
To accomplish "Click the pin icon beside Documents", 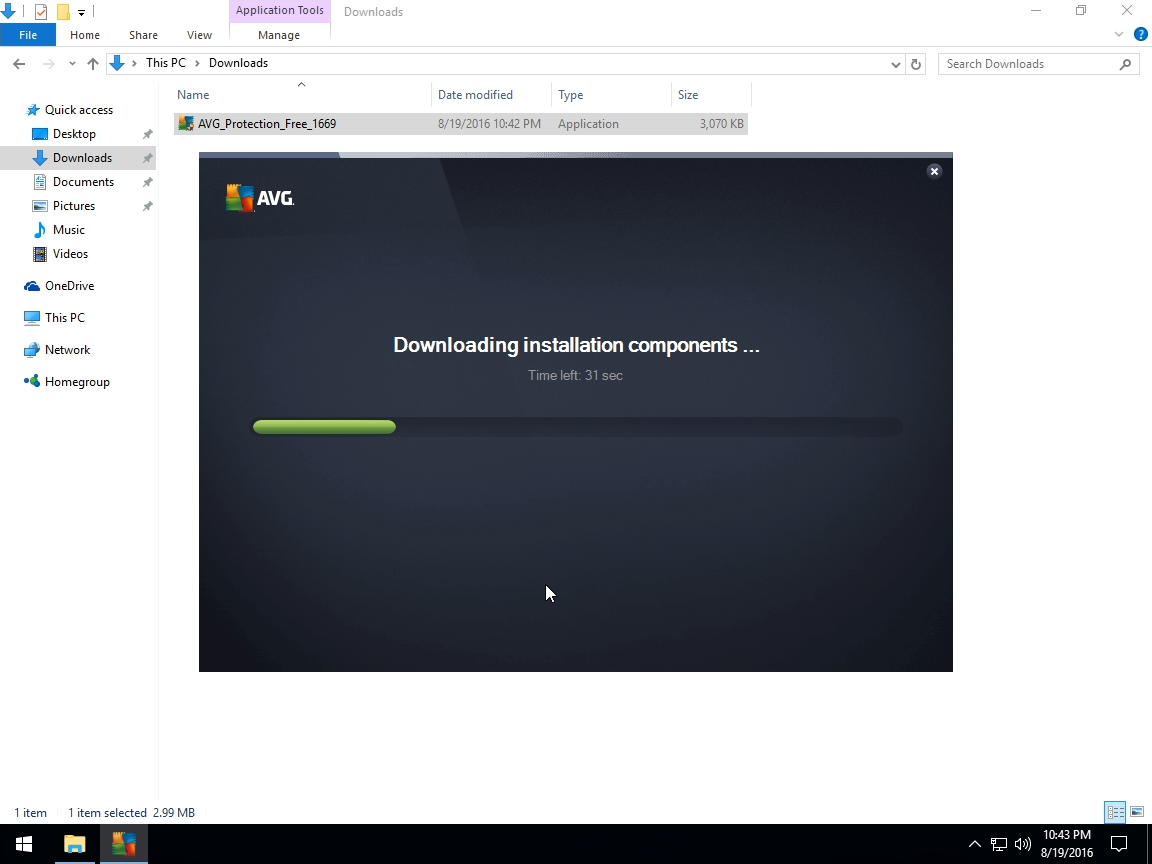I will coord(147,182).
